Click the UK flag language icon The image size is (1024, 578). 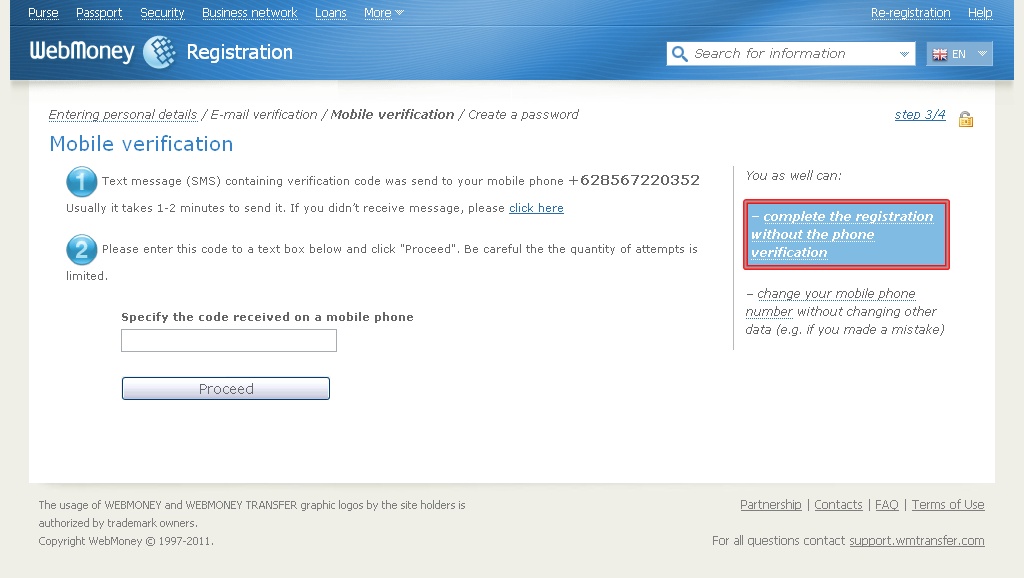[x=940, y=54]
